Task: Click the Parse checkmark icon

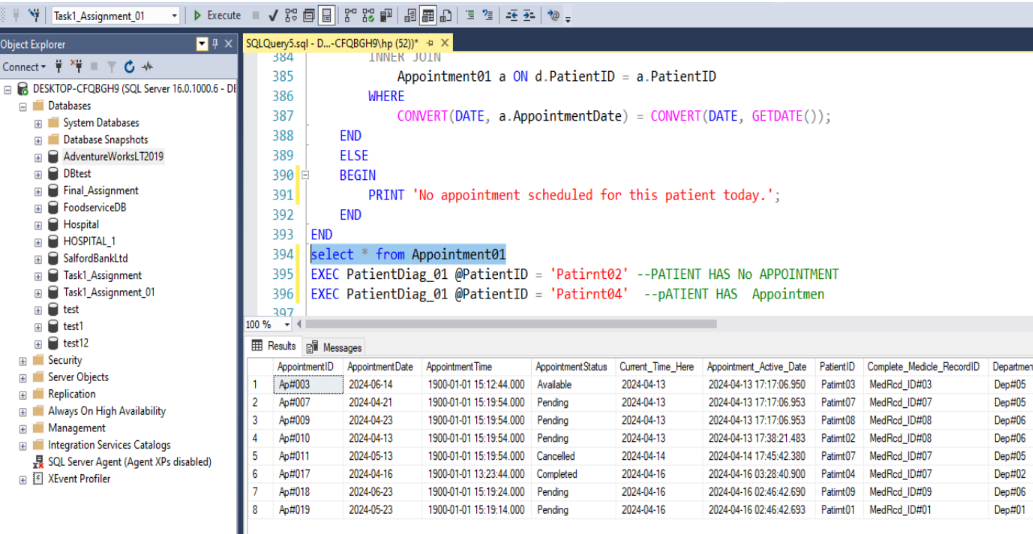Action: (273, 15)
